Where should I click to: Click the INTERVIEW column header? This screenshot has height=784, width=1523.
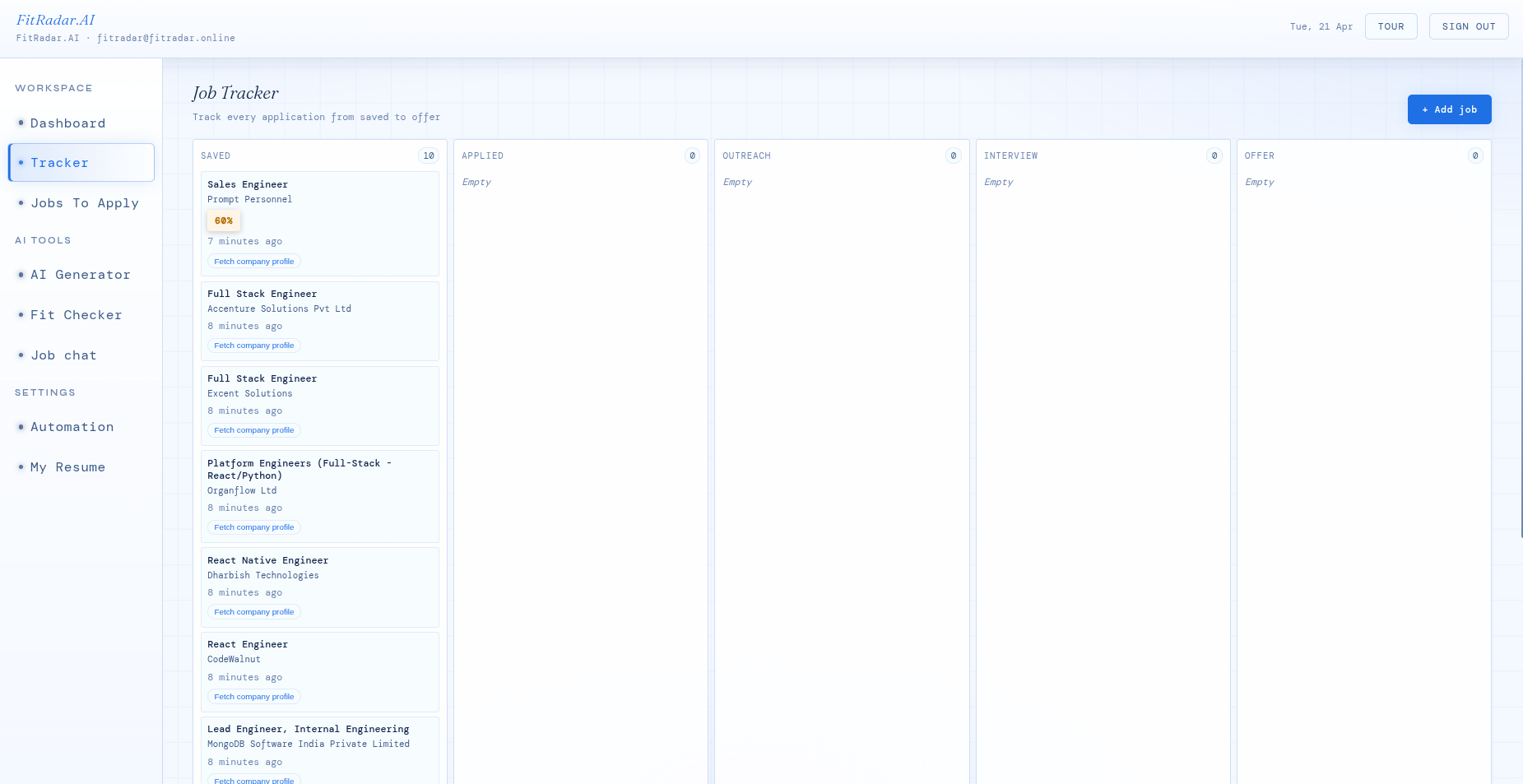click(x=1010, y=155)
